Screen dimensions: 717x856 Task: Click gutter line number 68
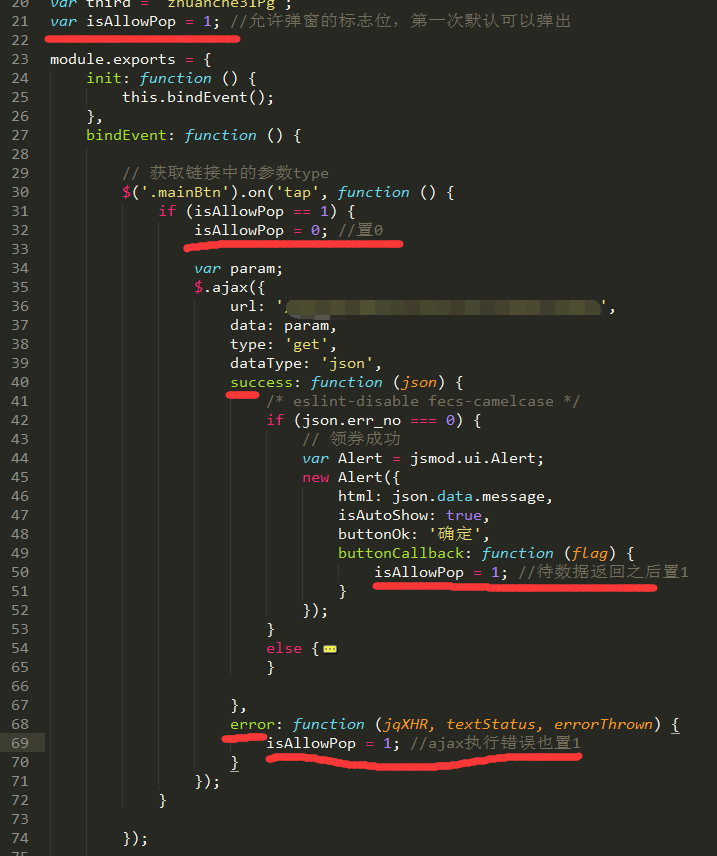(20, 724)
